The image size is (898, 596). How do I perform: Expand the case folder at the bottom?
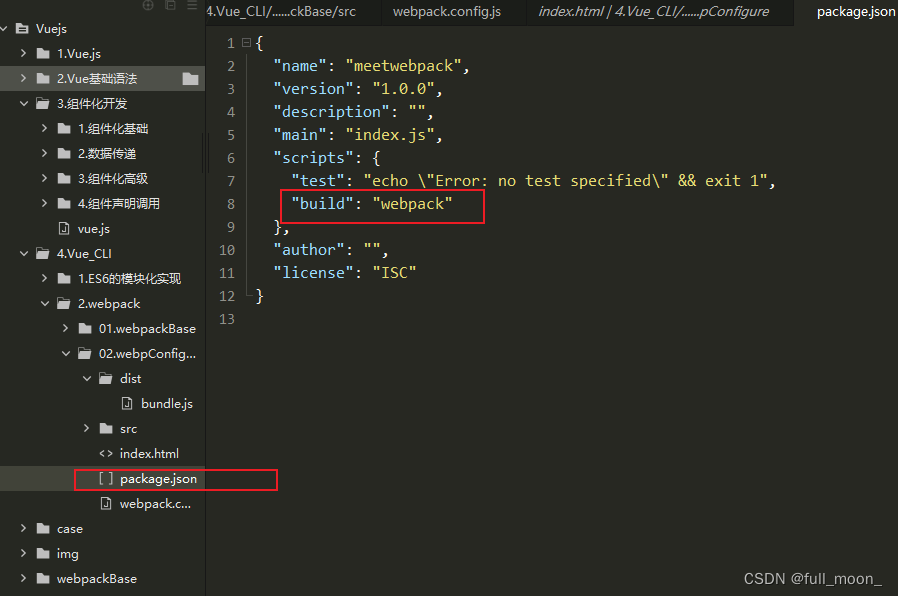click(23, 528)
